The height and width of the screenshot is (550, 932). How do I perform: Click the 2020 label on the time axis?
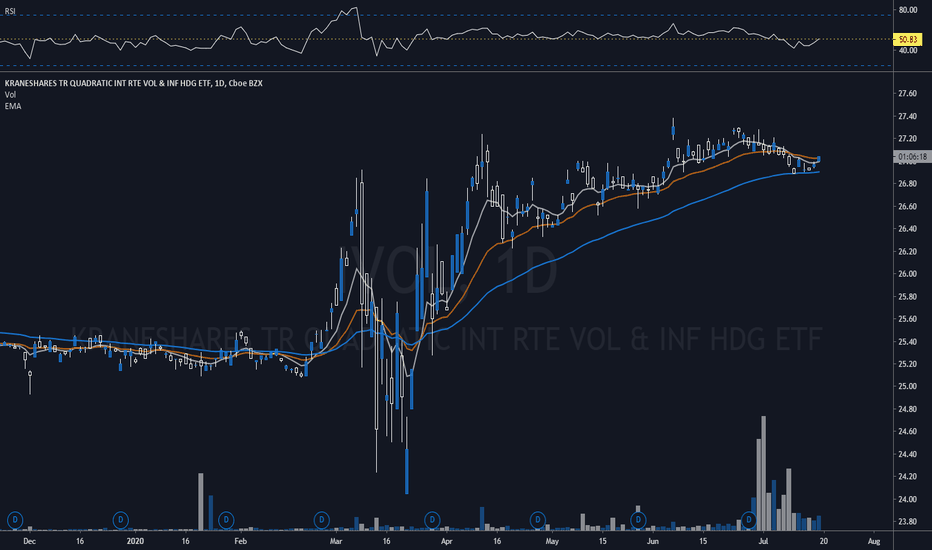[135, 541]
